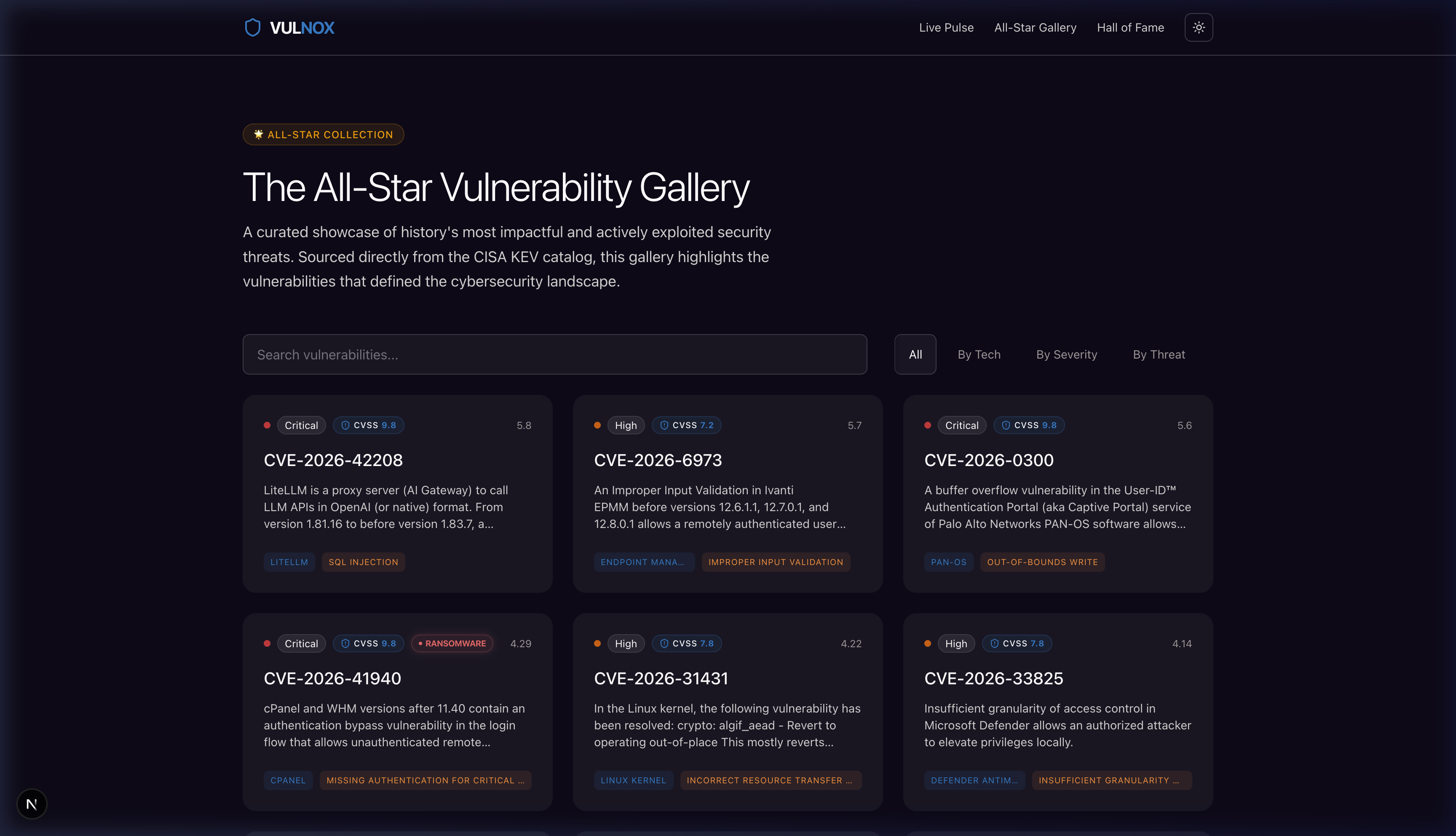
Task: Click the CVSS 9.8 shield badge on CVE-2026-42208
Action: [x=369, y=426]
